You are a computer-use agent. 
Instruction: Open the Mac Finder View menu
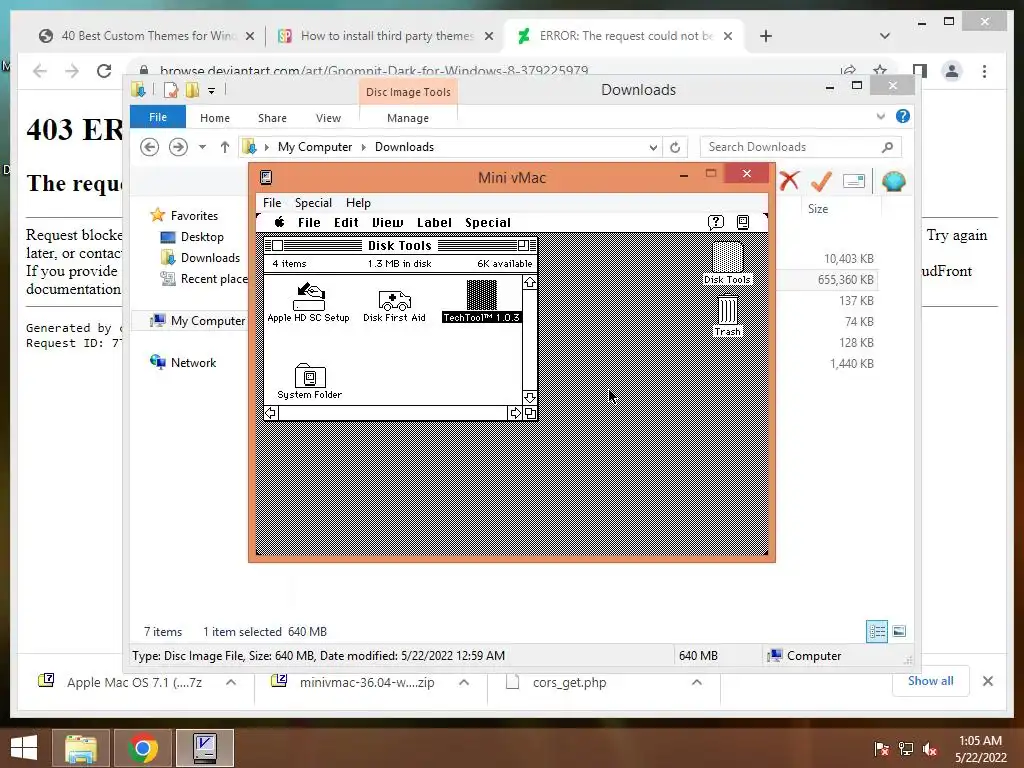point(388,223)
